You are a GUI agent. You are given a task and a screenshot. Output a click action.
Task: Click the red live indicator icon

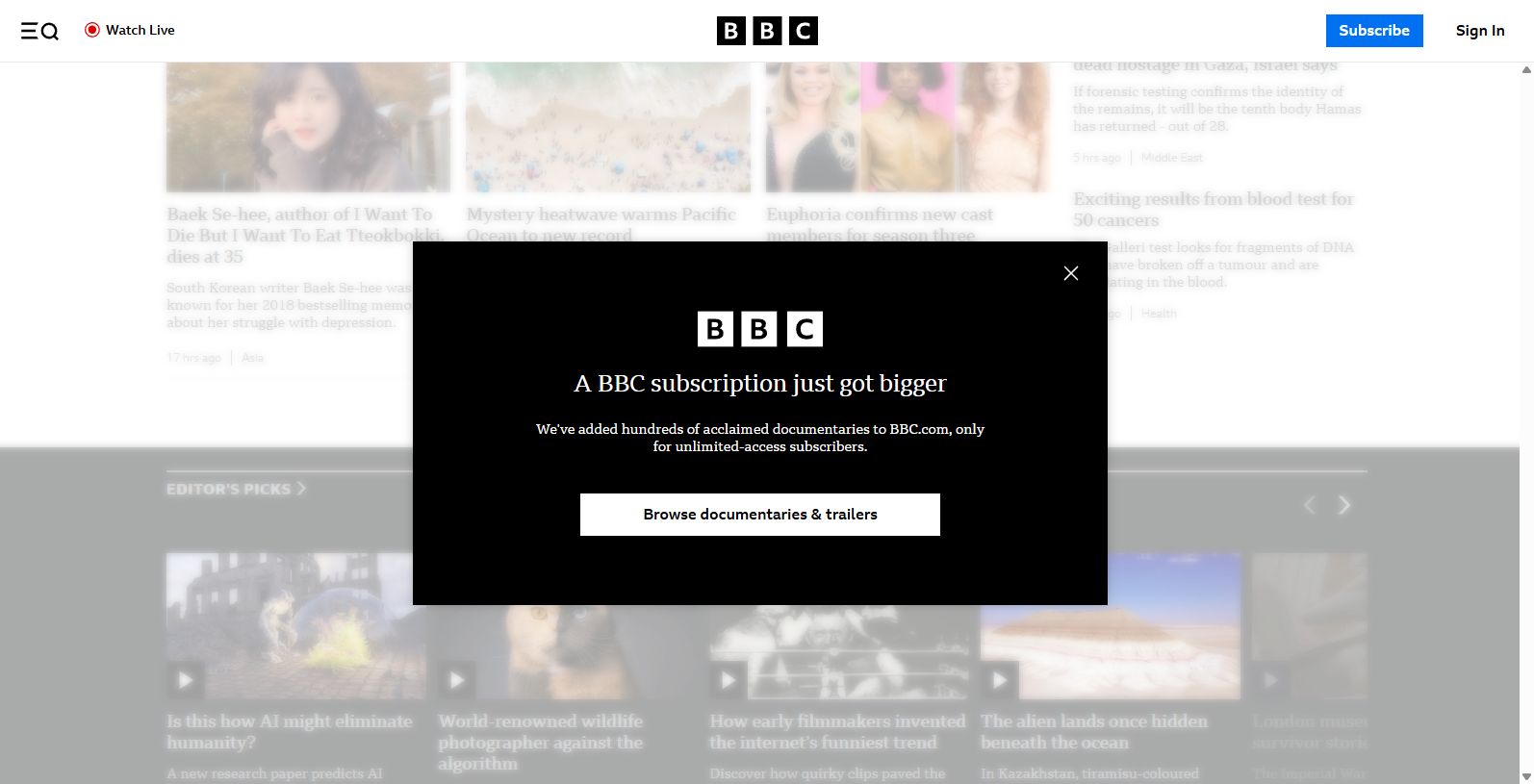[x=92, y=30]
